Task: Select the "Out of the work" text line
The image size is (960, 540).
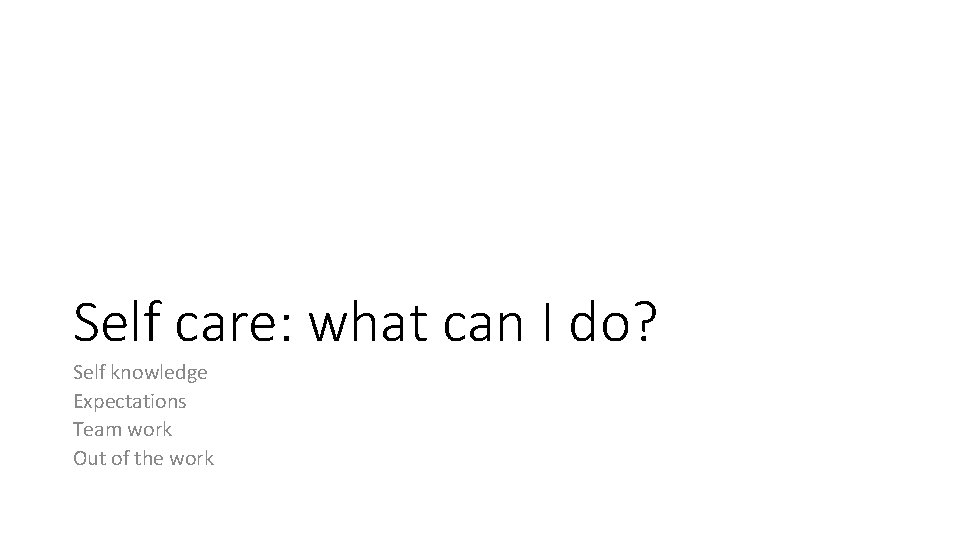Action: pos(143,459)
